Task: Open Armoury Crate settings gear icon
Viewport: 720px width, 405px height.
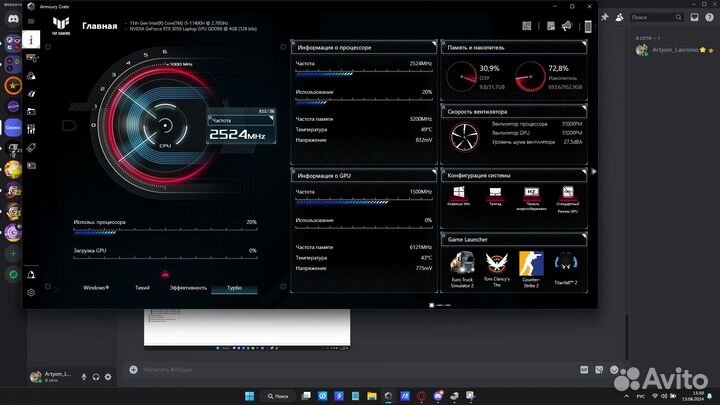Action: (x=32, y=292)
